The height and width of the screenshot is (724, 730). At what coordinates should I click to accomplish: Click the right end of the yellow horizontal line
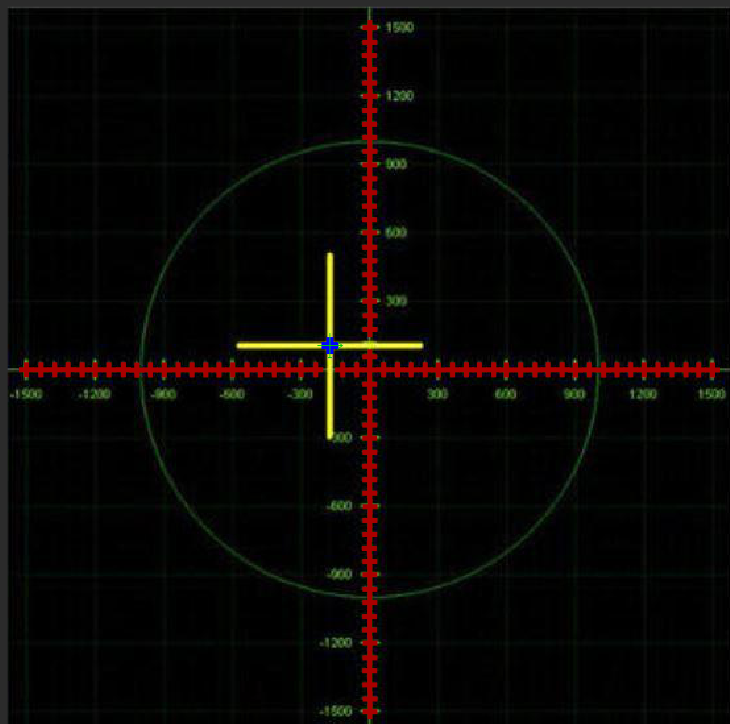420,345
